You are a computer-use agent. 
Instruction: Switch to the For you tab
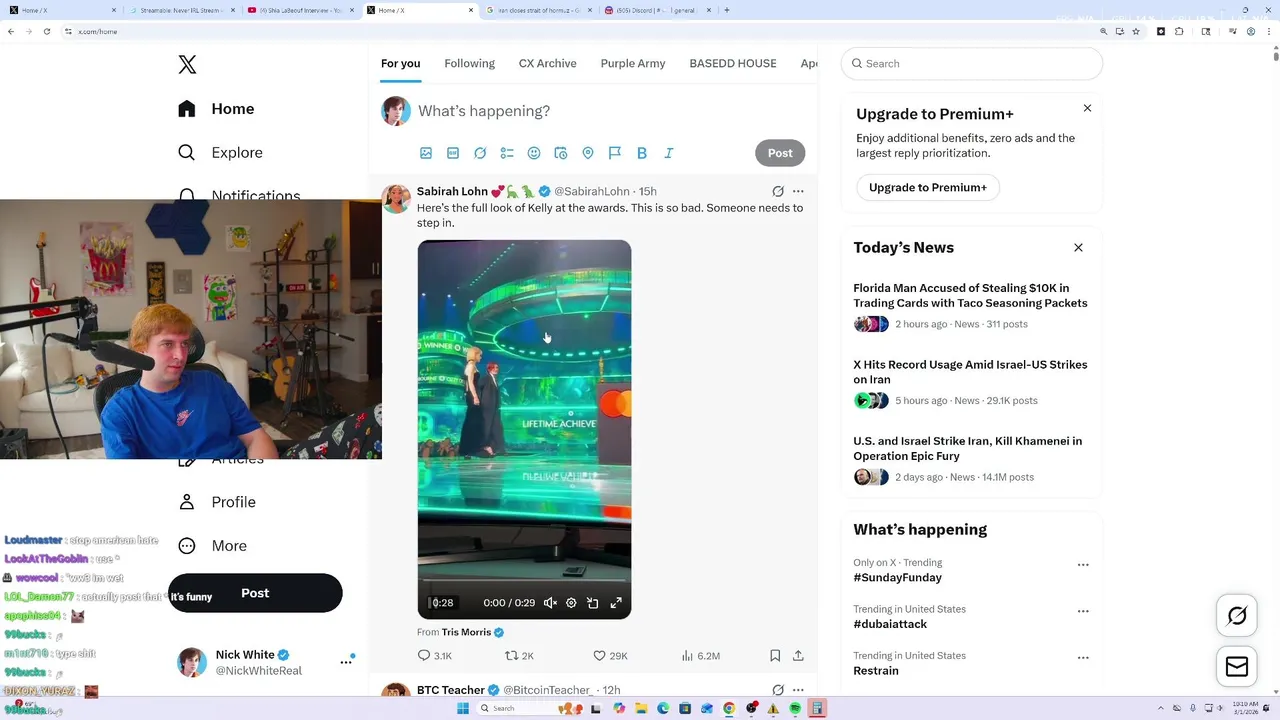(x=400, y=63)
